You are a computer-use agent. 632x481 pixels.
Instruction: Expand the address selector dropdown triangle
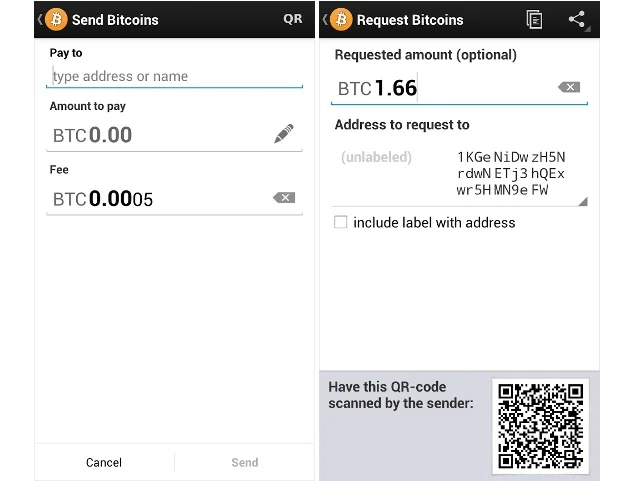point(583,201)
